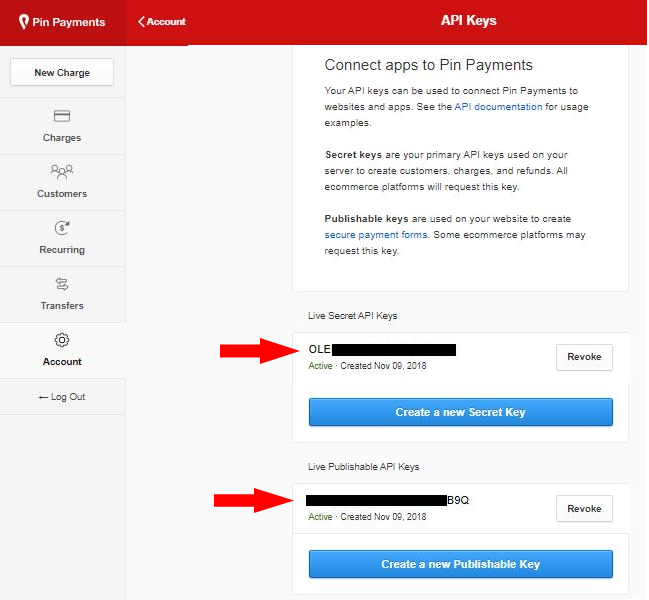Click the Live Secret API Keys heading
The width and height of the screenshot is (649, 600).
[353, 316]
